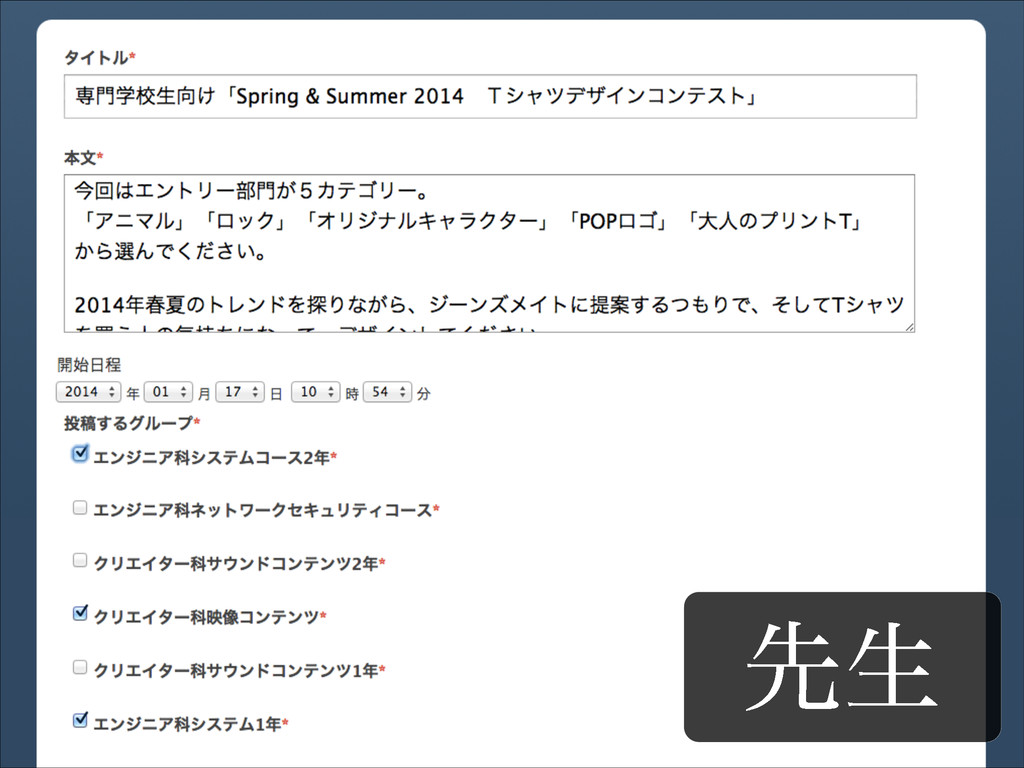Click the 開始日程 label
Viewport: 1024px width, 768px height.
pos(89,365)
